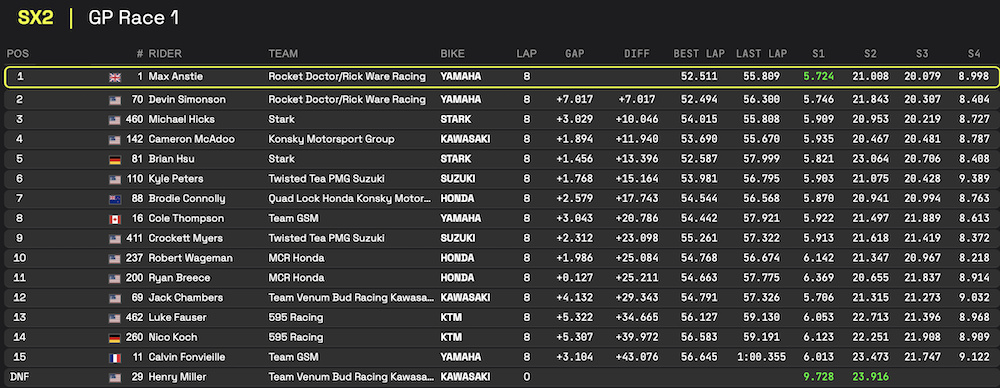Viewport: 1000px width, 388px height.
Task: Click the flag icon beside Brodie Connolly
Action: pyautogui.click(x=115, y=199)
